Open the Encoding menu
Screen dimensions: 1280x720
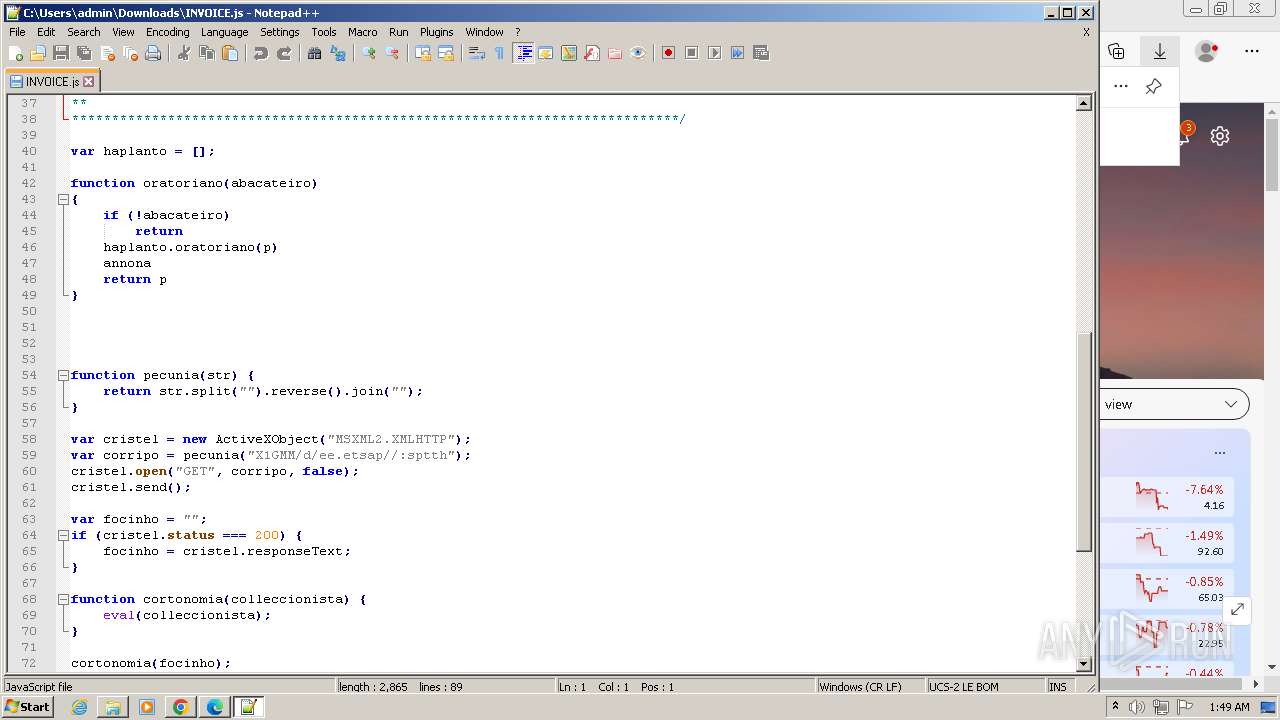(x=167, y=32)
